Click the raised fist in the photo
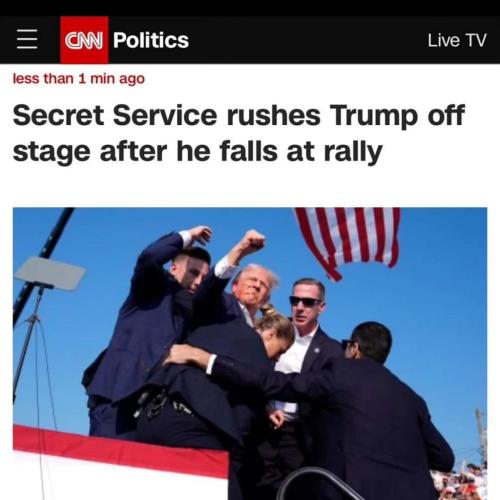 pyautogui.click(x=253, y=241)
